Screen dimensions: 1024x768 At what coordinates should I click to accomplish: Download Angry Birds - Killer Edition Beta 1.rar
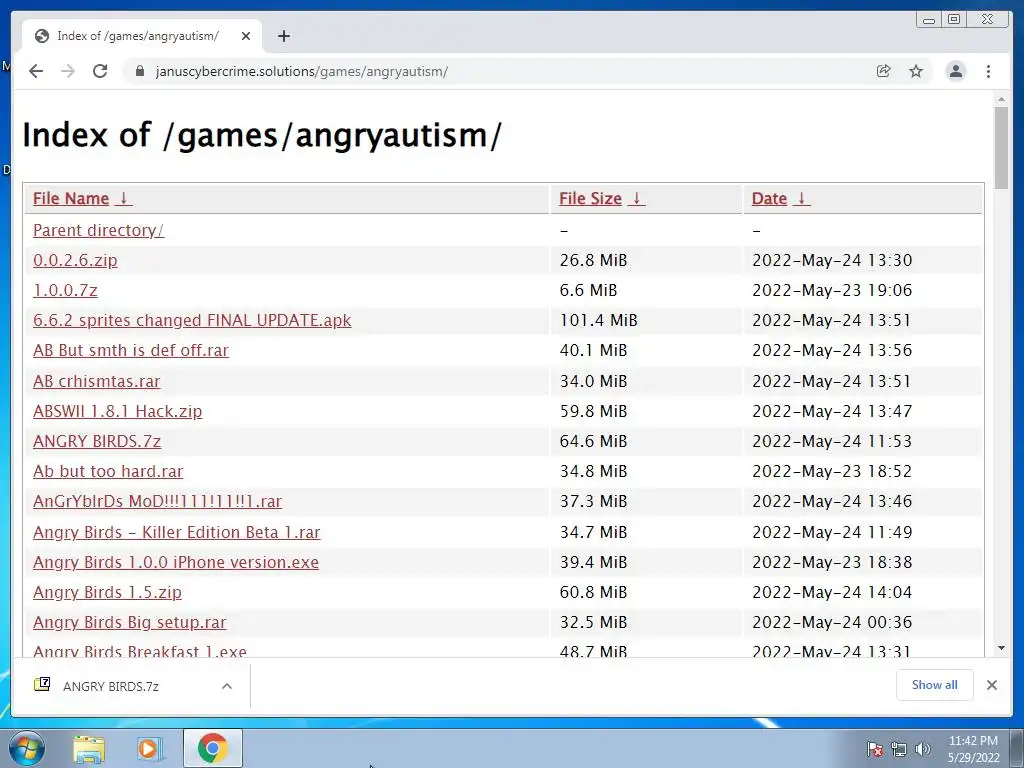coord(176,532)
